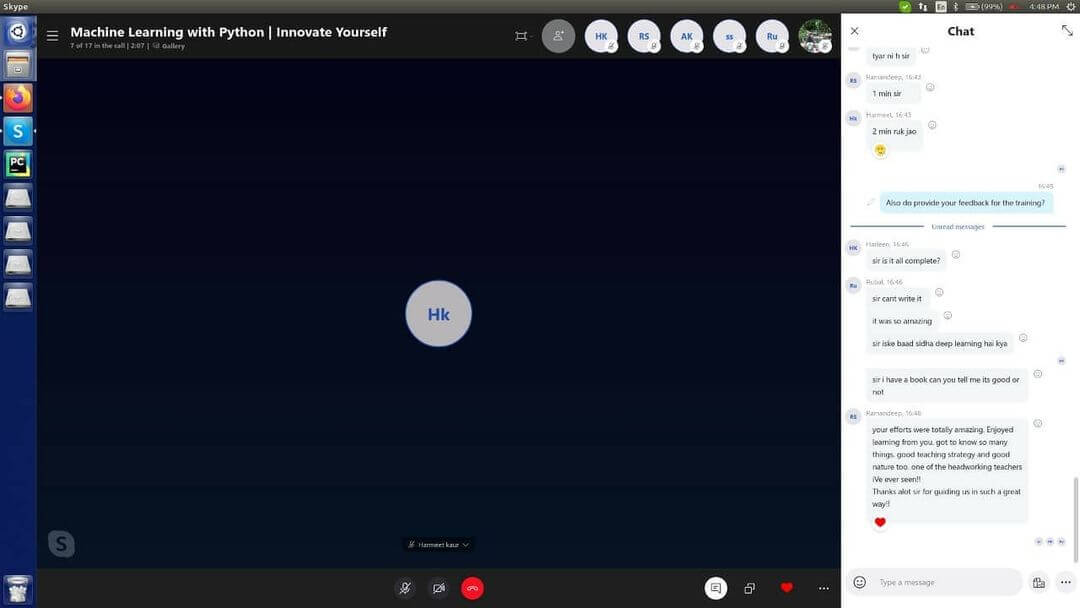Open more call options menu

823,588
